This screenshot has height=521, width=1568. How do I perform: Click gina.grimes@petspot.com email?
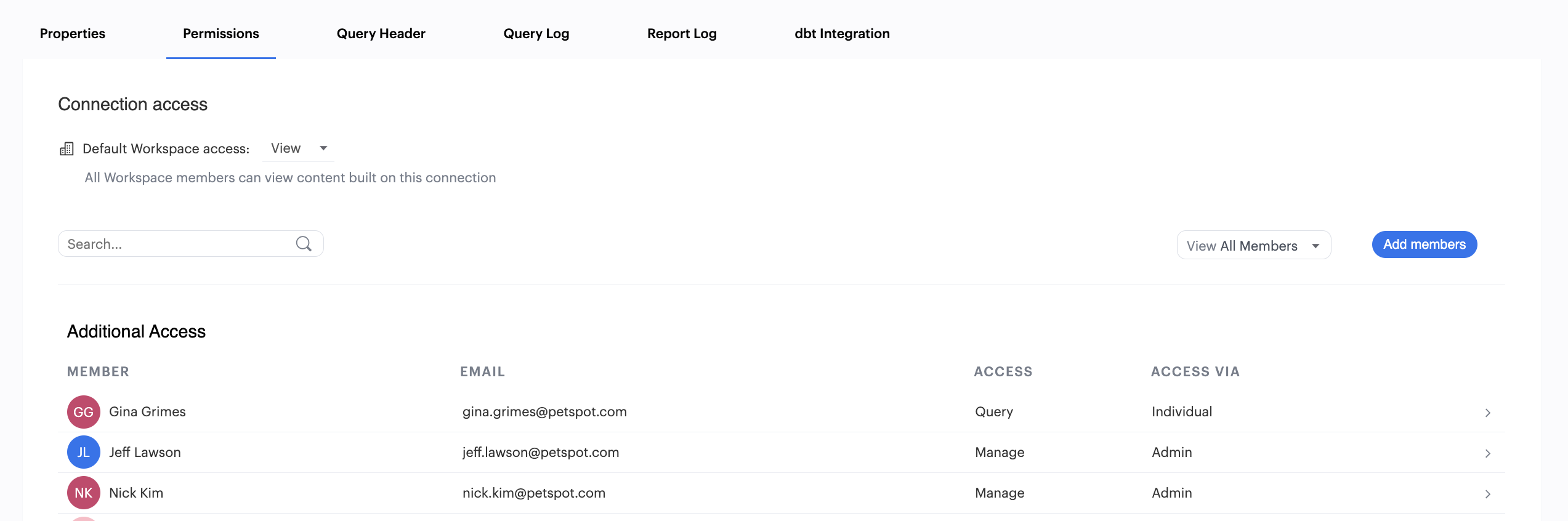(x=544, y=412)
